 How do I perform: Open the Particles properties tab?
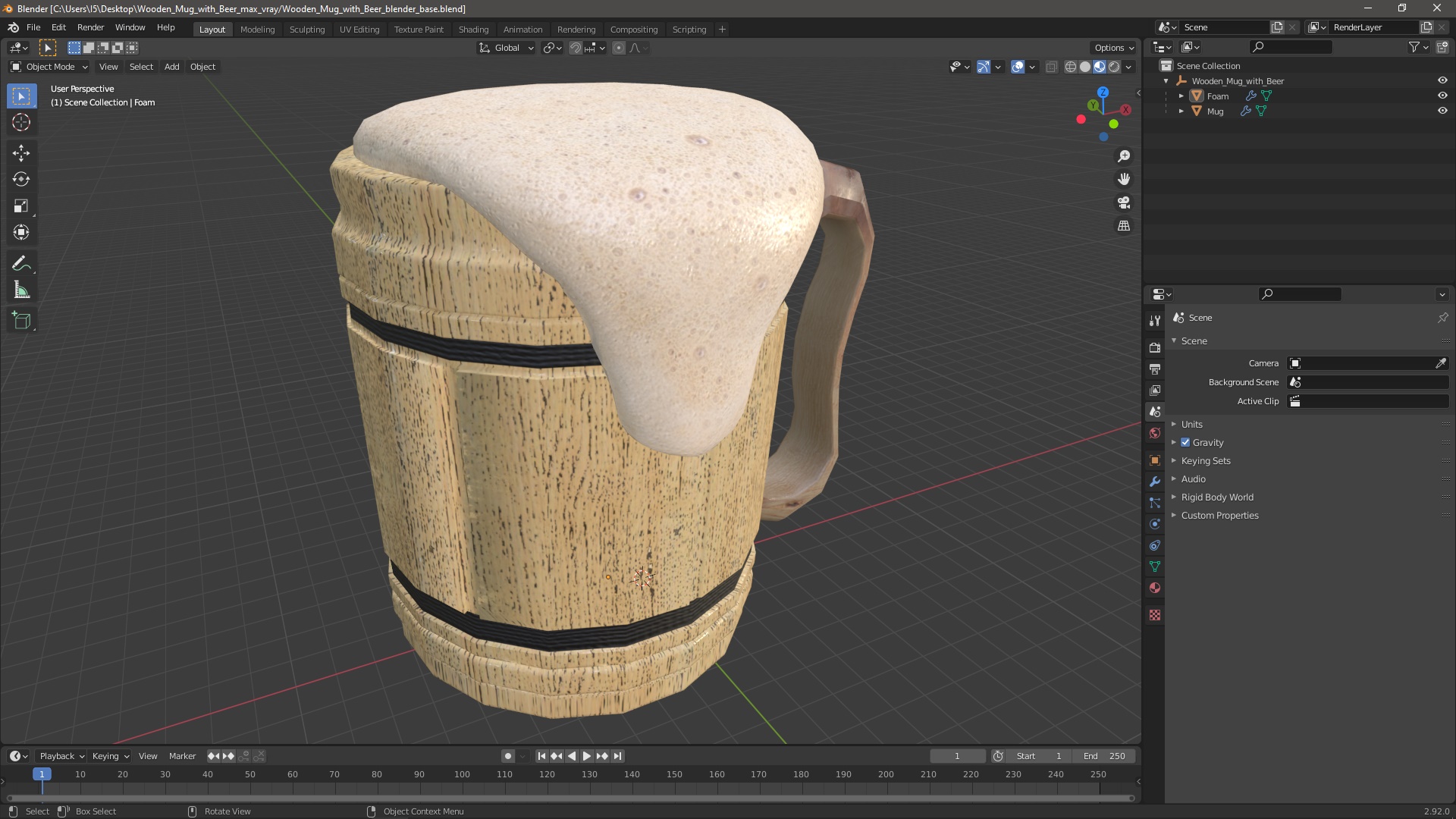(x=1155, y=503)
